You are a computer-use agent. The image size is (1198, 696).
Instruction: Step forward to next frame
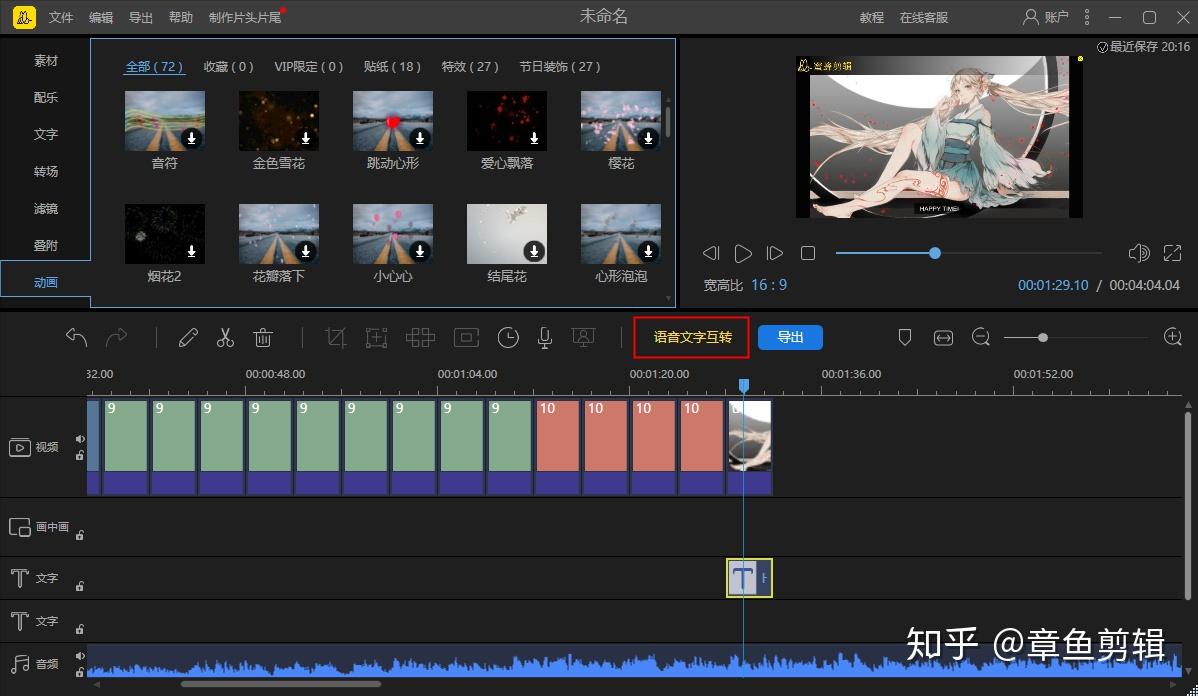click(x=775, y=253)
